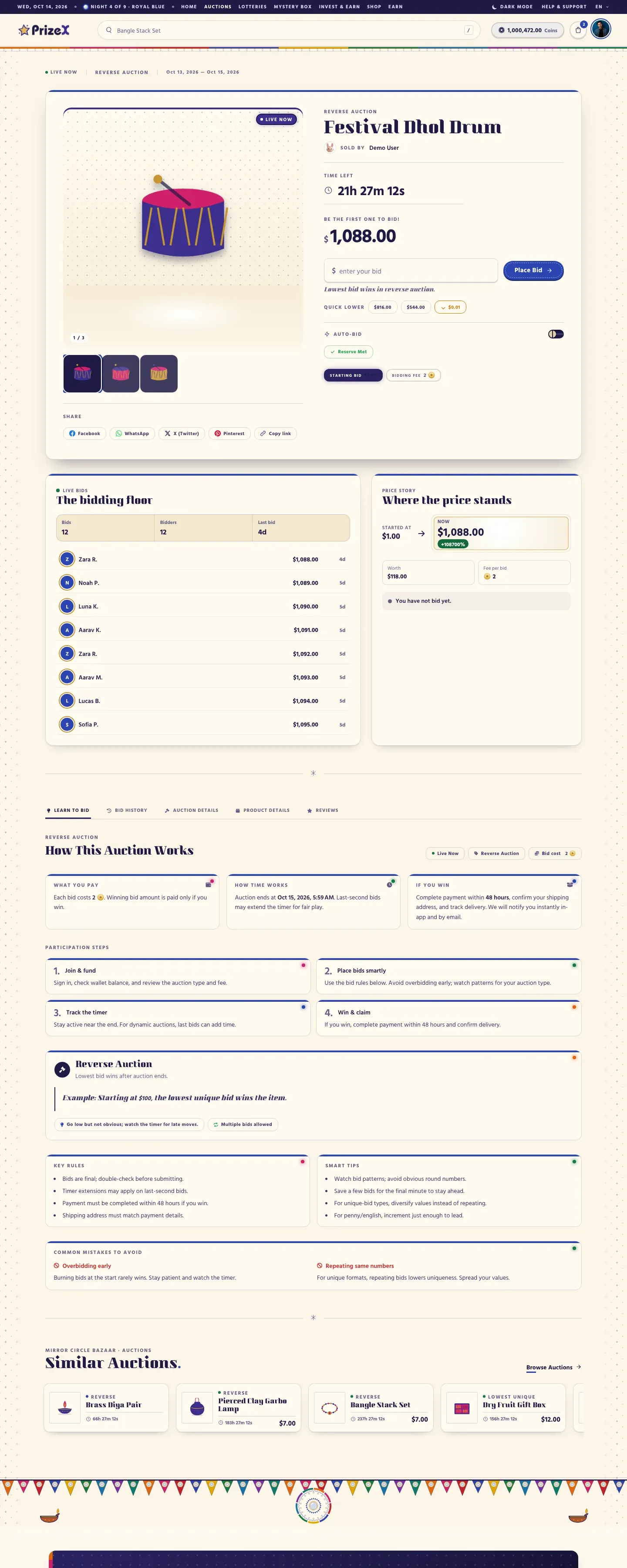Click the enter your bid field

click(411, 271)
